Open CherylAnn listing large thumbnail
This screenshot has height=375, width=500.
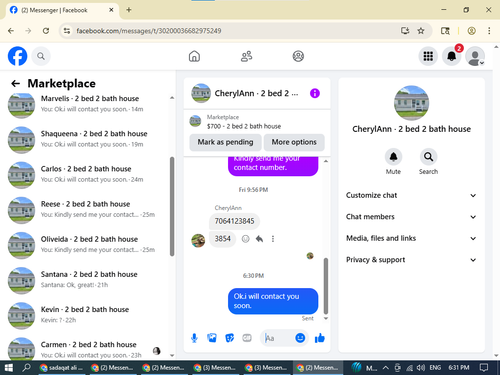coord(411,103)
